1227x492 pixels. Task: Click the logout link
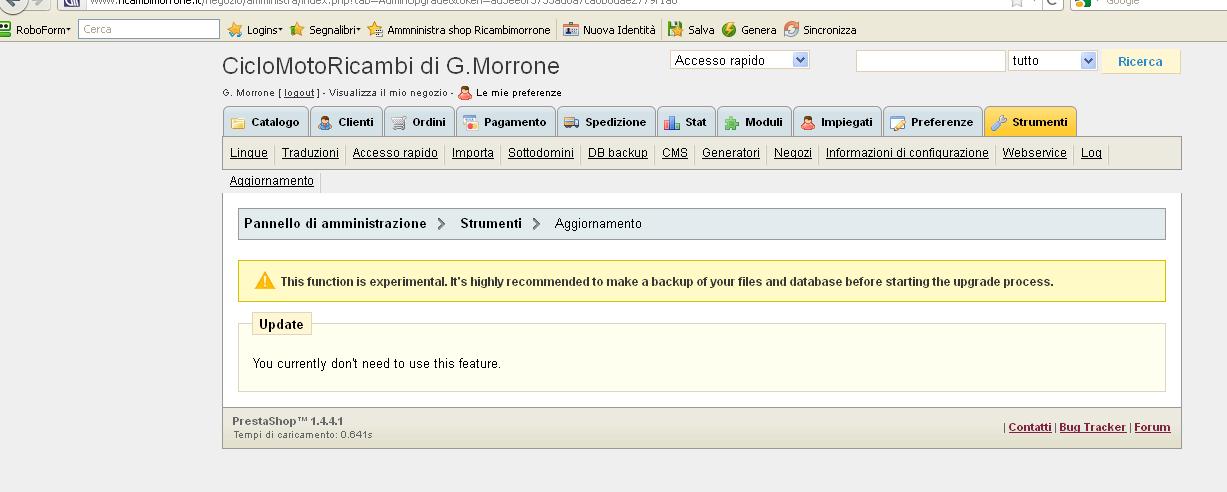pos(299,93)
